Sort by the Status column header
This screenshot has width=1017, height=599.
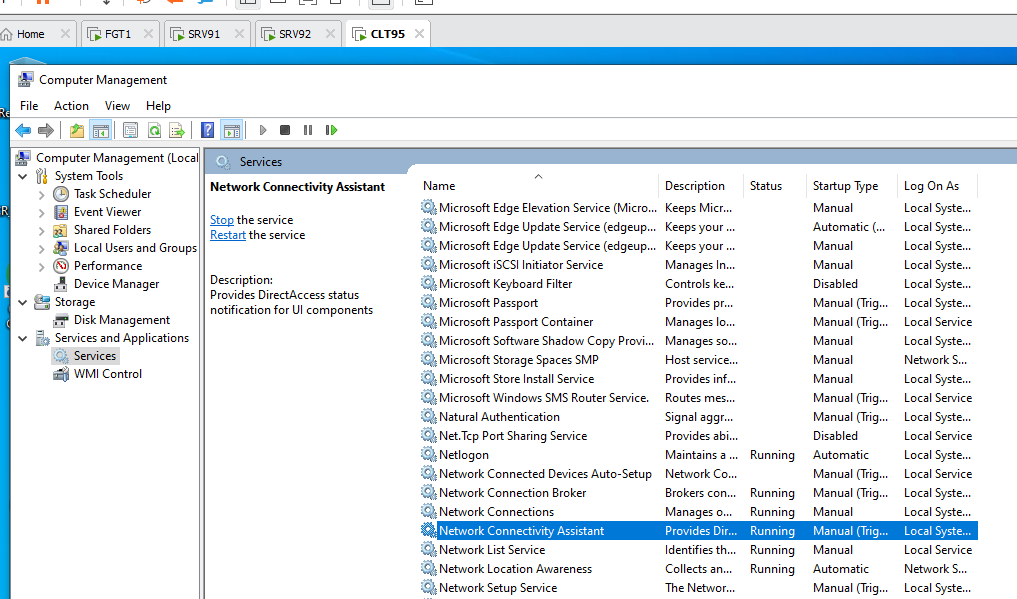coord(774,186)
